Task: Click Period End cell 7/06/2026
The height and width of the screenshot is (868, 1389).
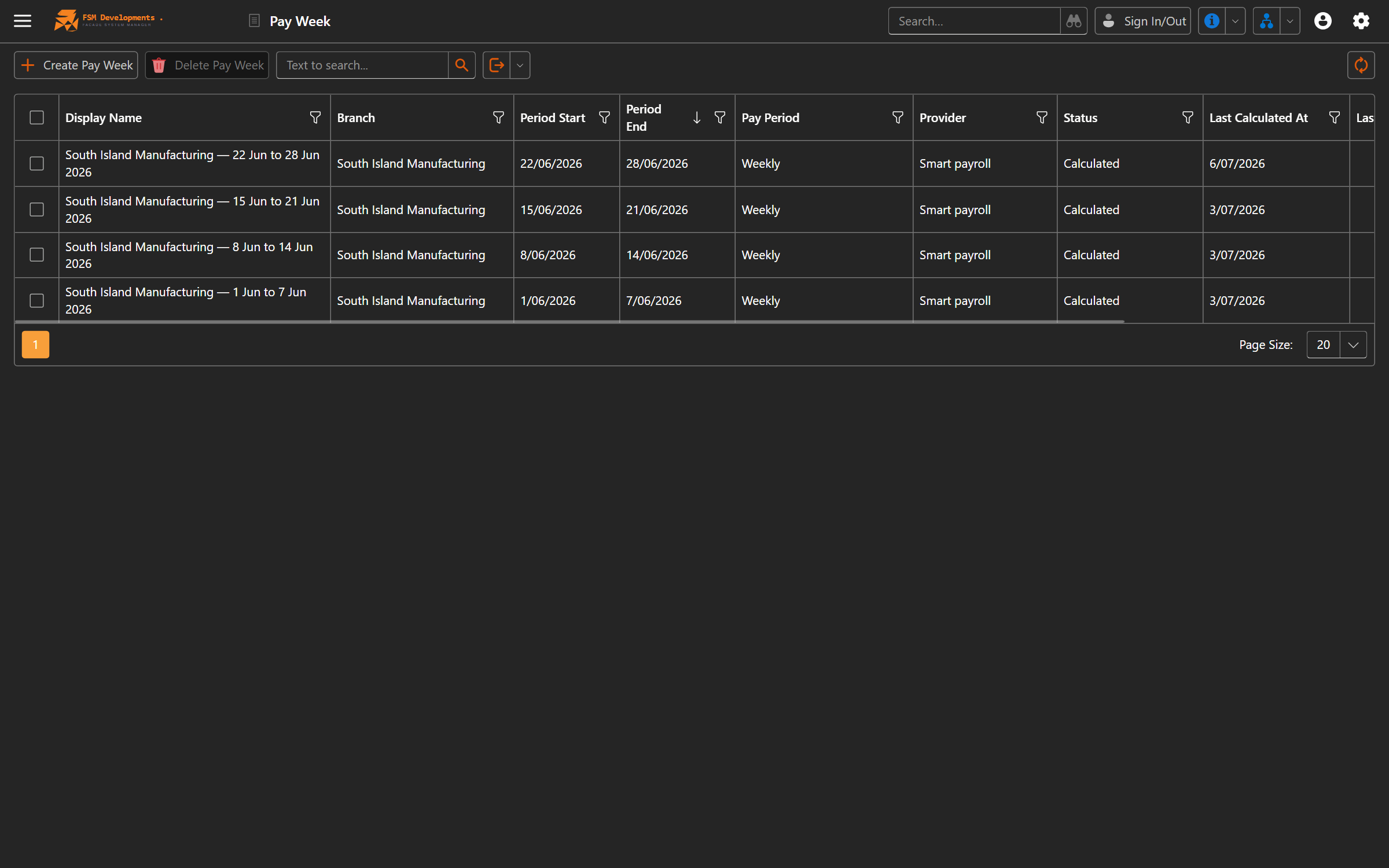Action: (653, 301)
